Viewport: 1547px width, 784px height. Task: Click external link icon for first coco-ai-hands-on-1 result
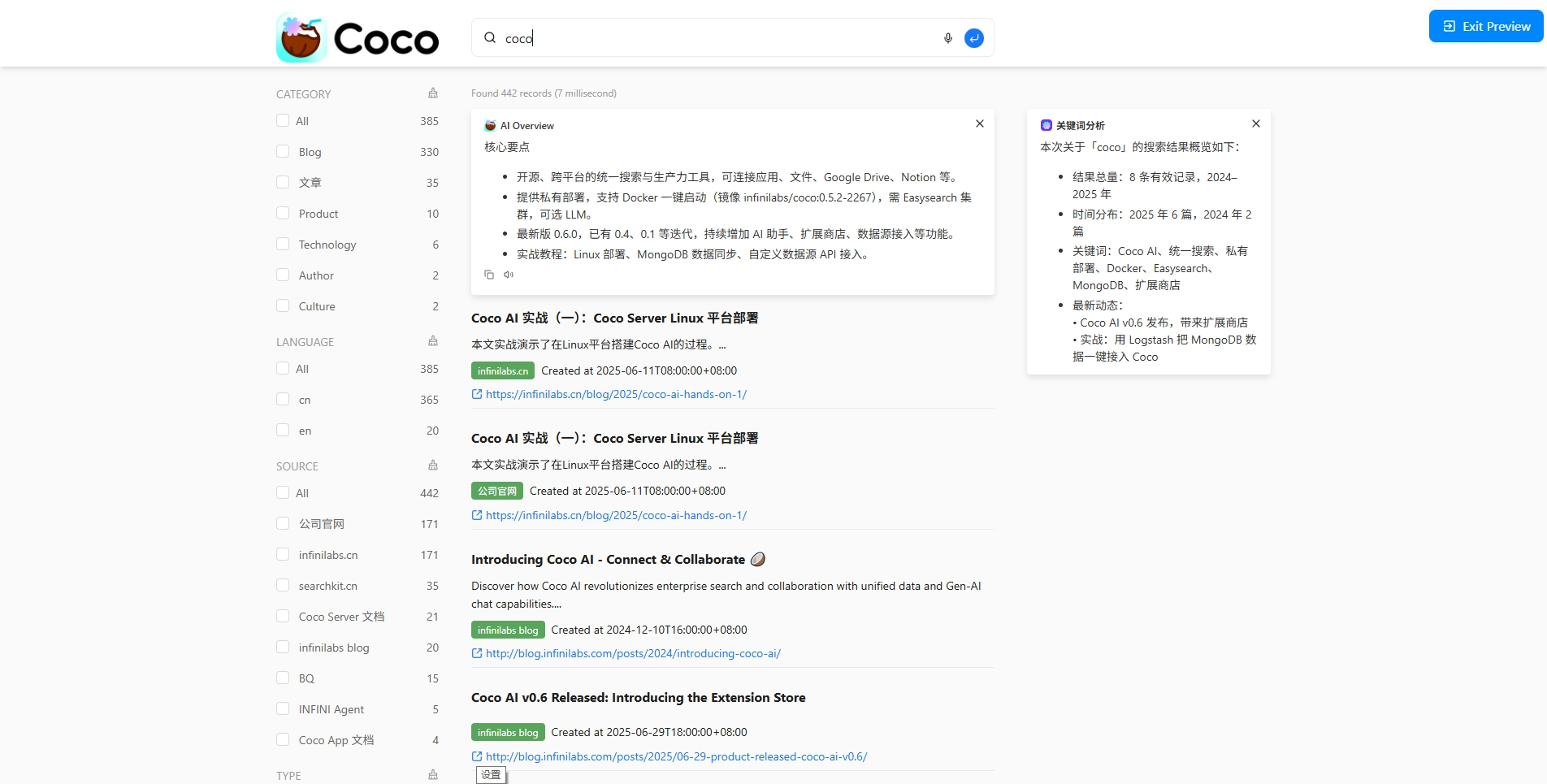click(x=477, y=394)
